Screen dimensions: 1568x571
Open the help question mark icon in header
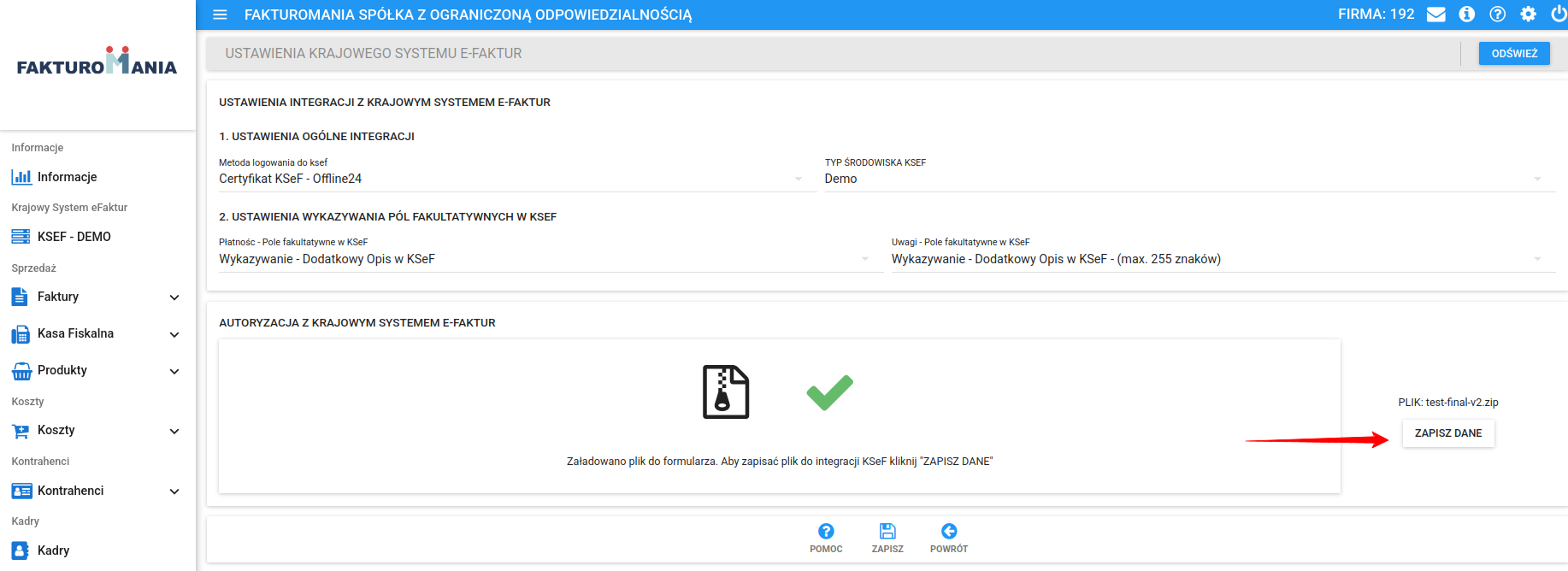pos(1498,15)
